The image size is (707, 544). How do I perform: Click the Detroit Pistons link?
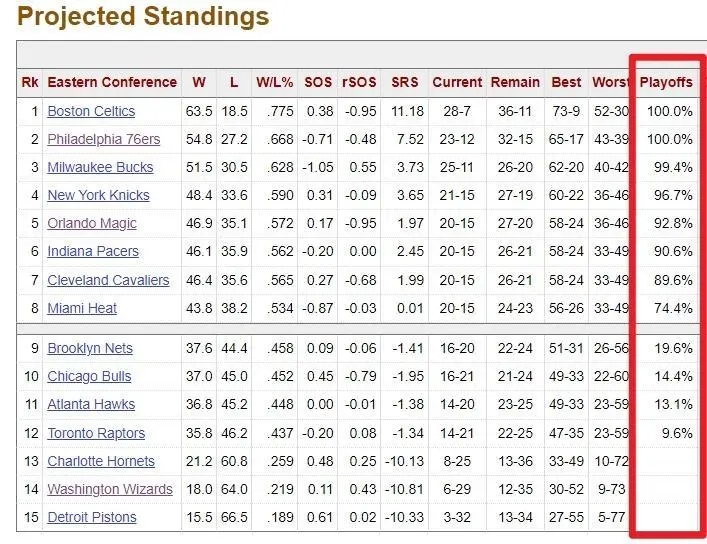click(92, 517)
